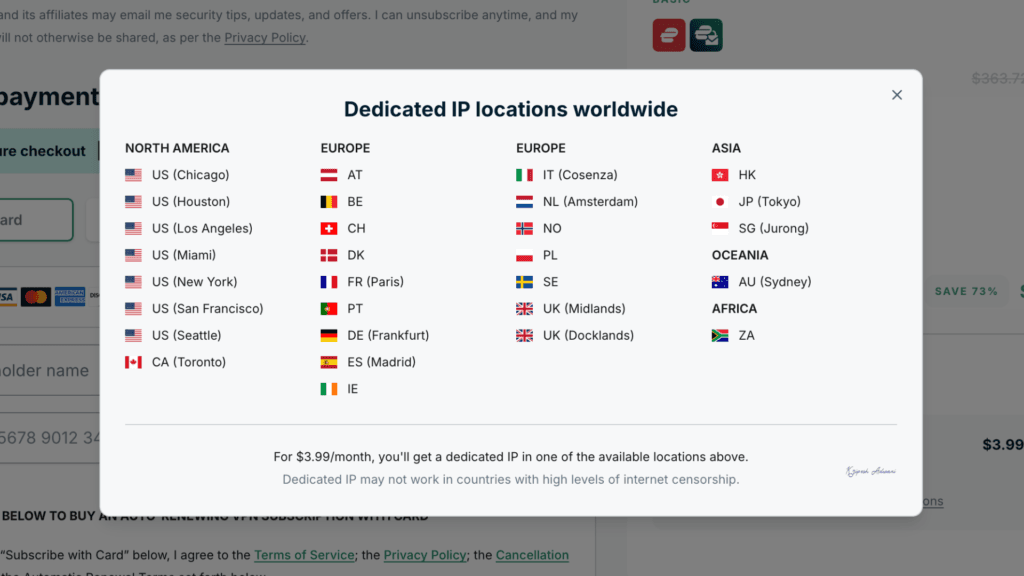The height and width of the screenshot is (576, 1024).
Task: Click the US flag beside Seattle
Action: (133, 336)
